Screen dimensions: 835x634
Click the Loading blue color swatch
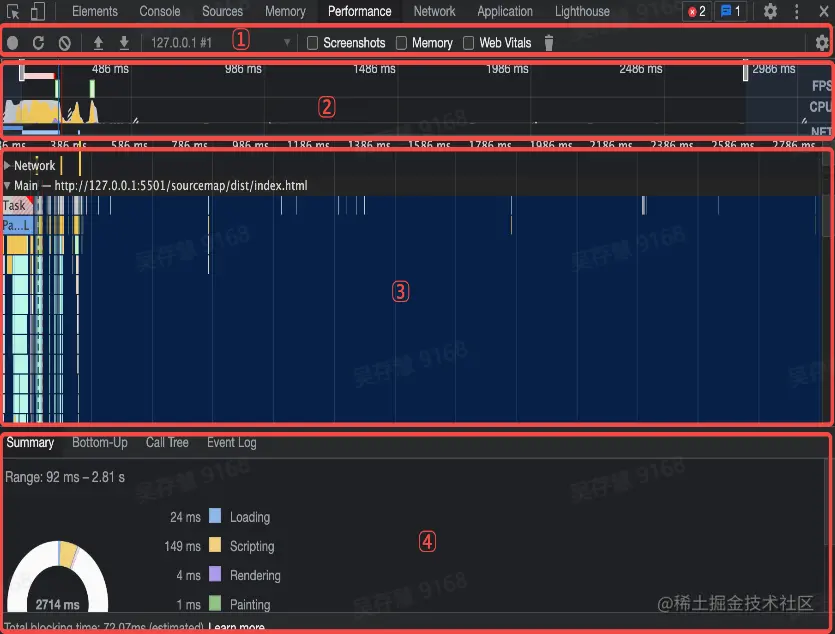click(x=215, y=515)
